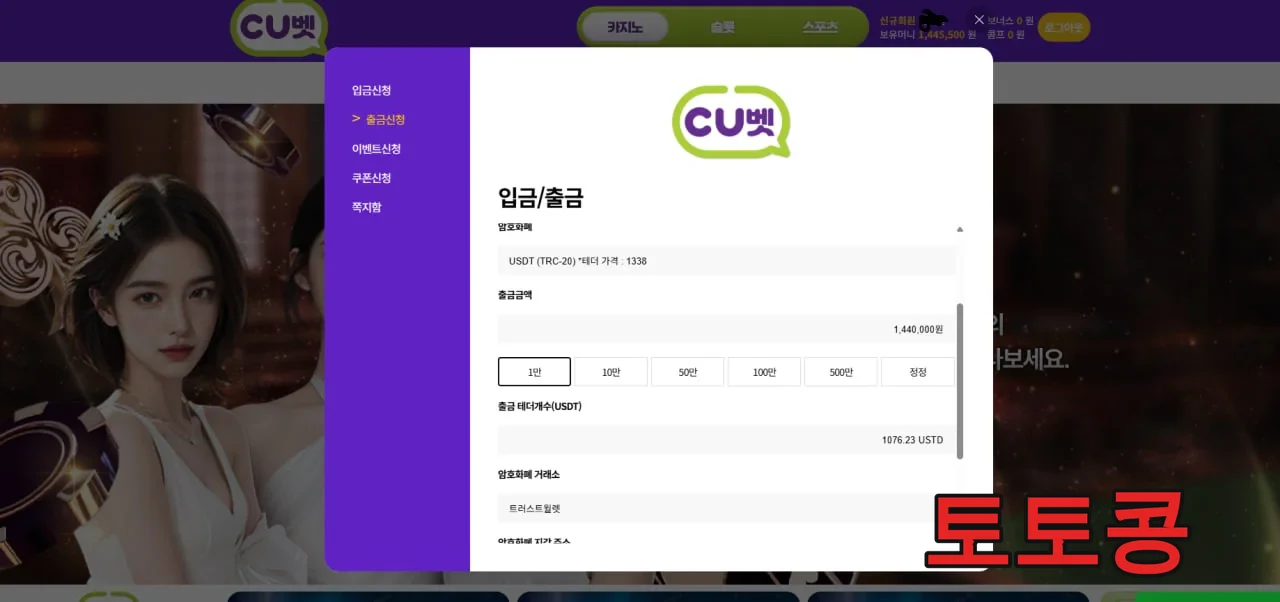Open the 입금신청 menu item

(371, 90)
